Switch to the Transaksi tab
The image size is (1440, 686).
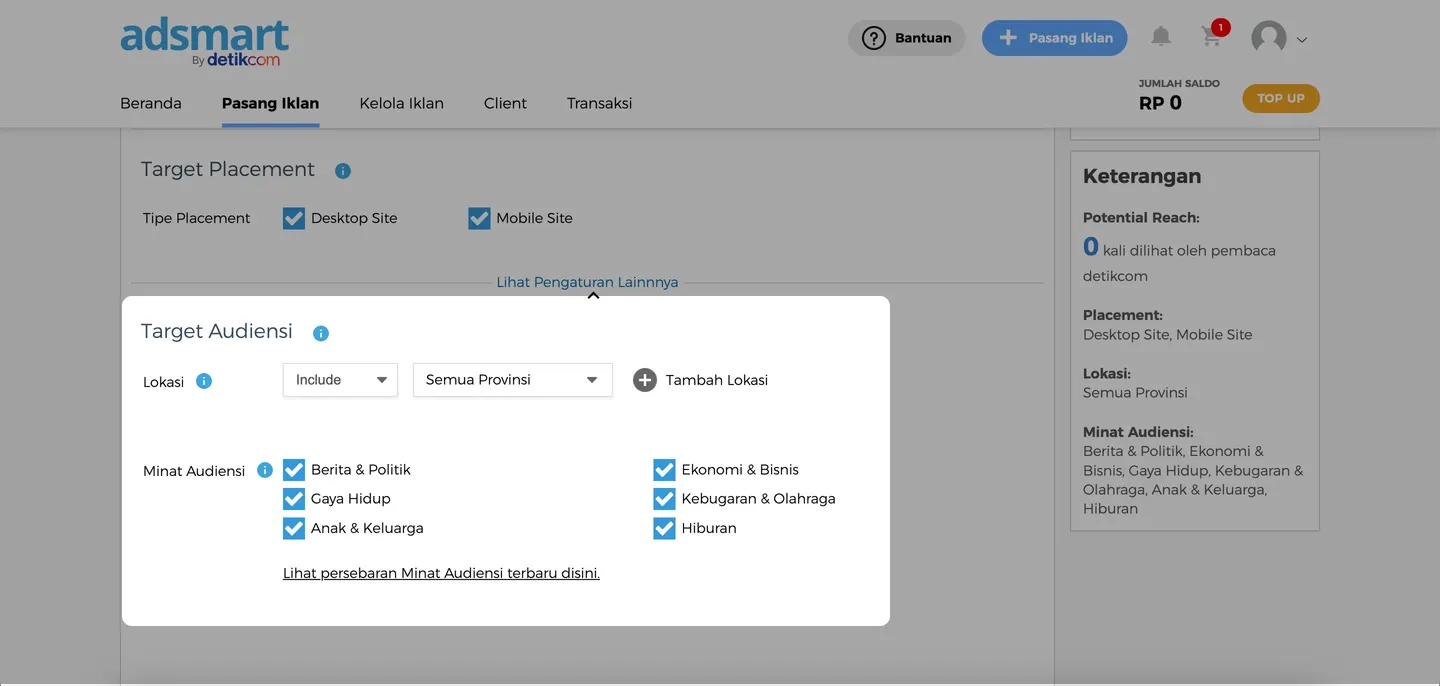[599, 103]
